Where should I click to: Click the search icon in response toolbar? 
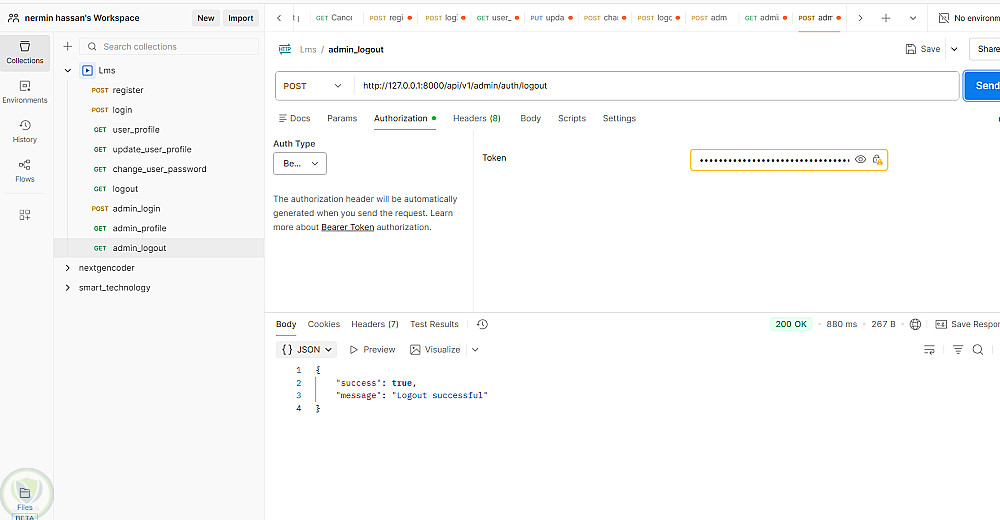tap(978, 349)
